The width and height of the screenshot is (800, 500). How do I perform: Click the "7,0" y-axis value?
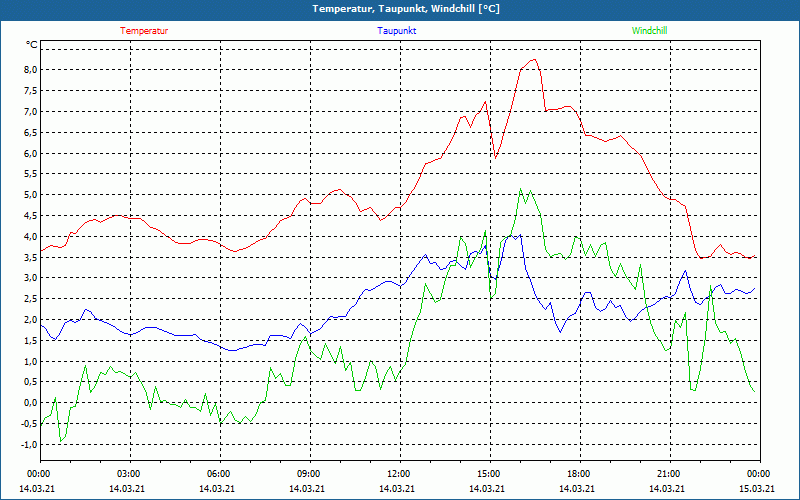click(32, 112)
